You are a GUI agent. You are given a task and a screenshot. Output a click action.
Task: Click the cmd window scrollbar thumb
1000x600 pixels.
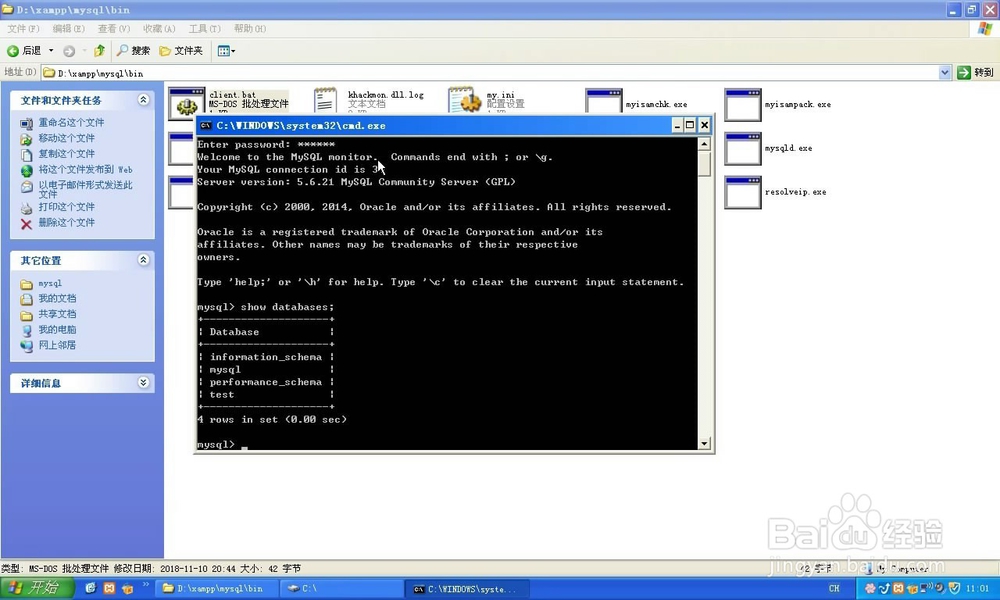point(704,163)
